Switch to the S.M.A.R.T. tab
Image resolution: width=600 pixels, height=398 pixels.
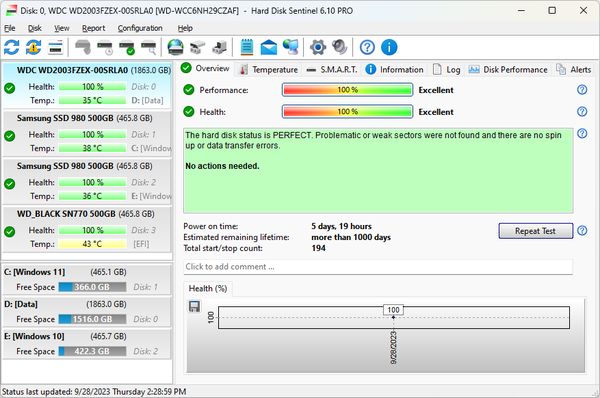[x=332, y=70]
